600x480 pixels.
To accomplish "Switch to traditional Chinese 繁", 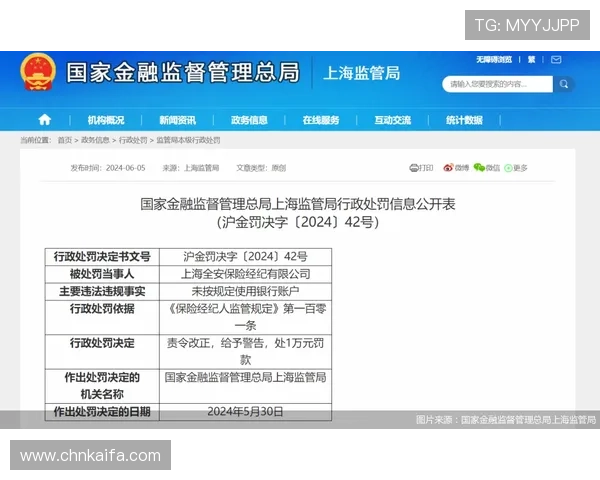I will pos(531,59).
